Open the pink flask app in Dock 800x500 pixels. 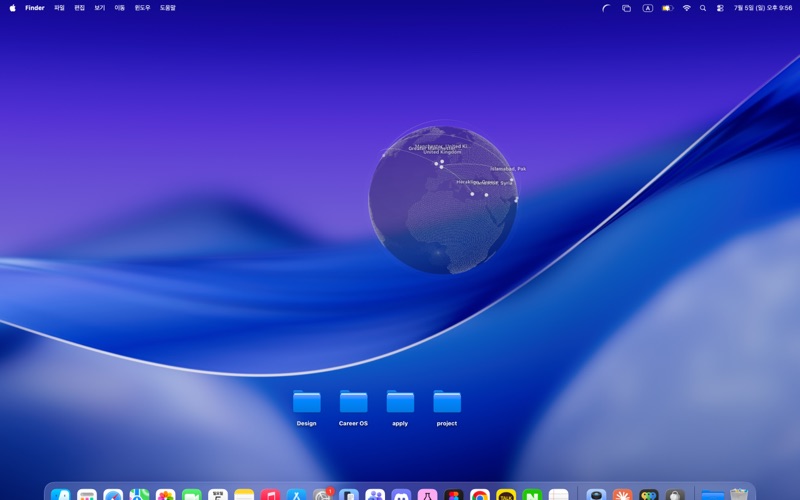pyautogui.click(x=428, y=495)
